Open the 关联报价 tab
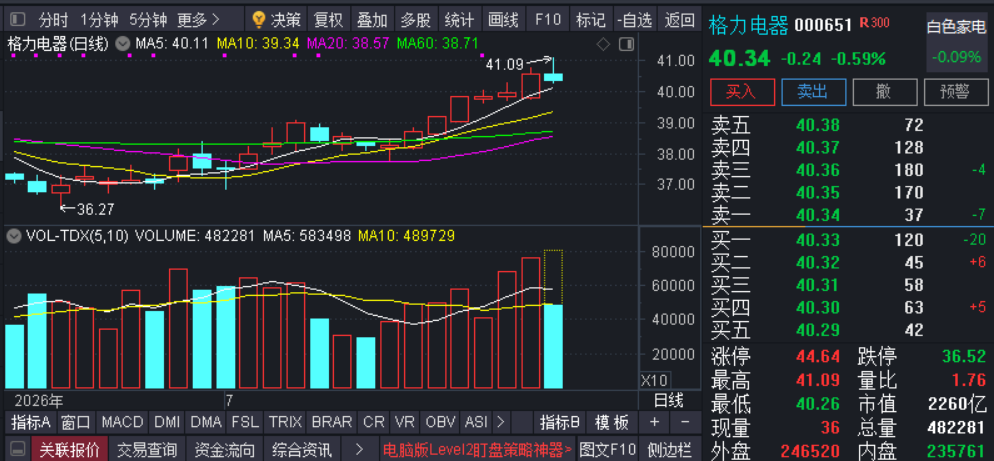 point(69,450)
